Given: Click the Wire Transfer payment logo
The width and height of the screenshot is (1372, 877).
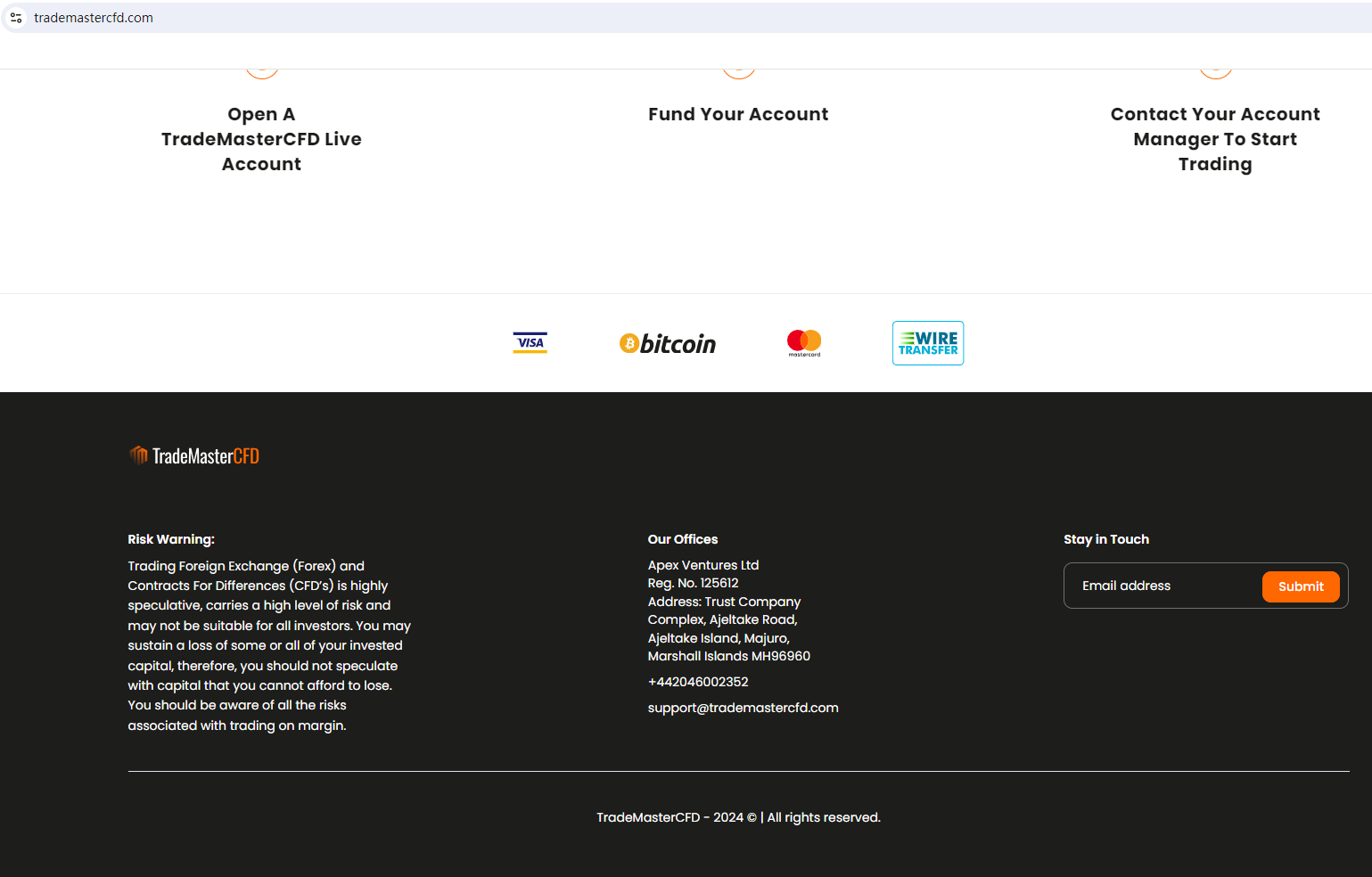Looking at the screenshot, I should coord(928,343).
